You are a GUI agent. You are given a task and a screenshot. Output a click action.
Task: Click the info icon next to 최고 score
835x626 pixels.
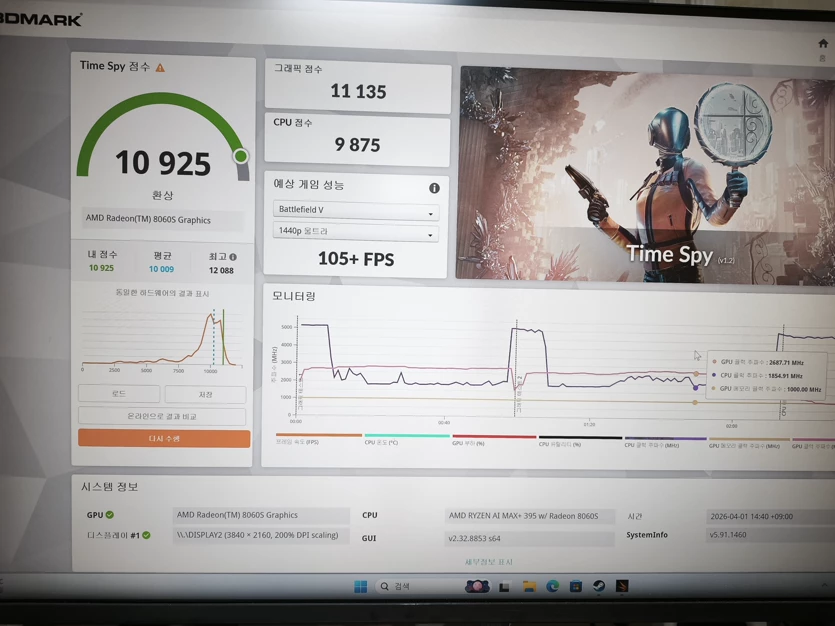233,257
